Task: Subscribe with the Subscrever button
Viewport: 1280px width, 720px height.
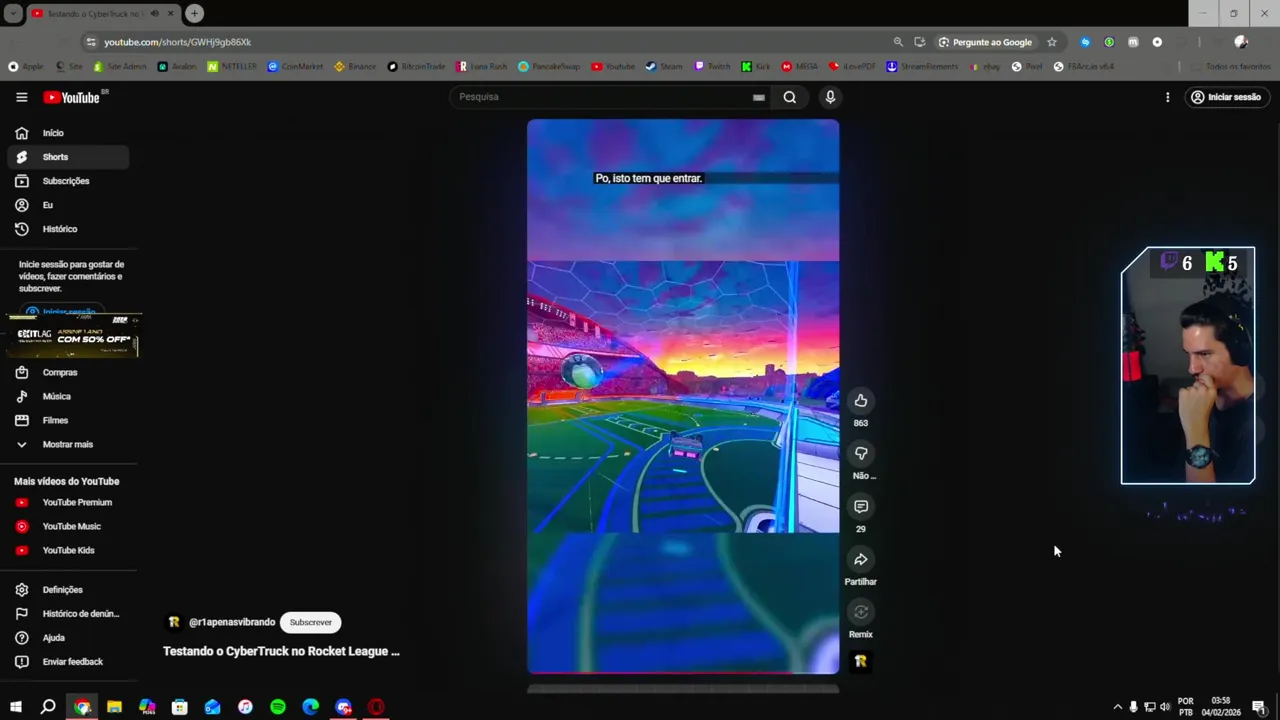Action: click(311, 622)
